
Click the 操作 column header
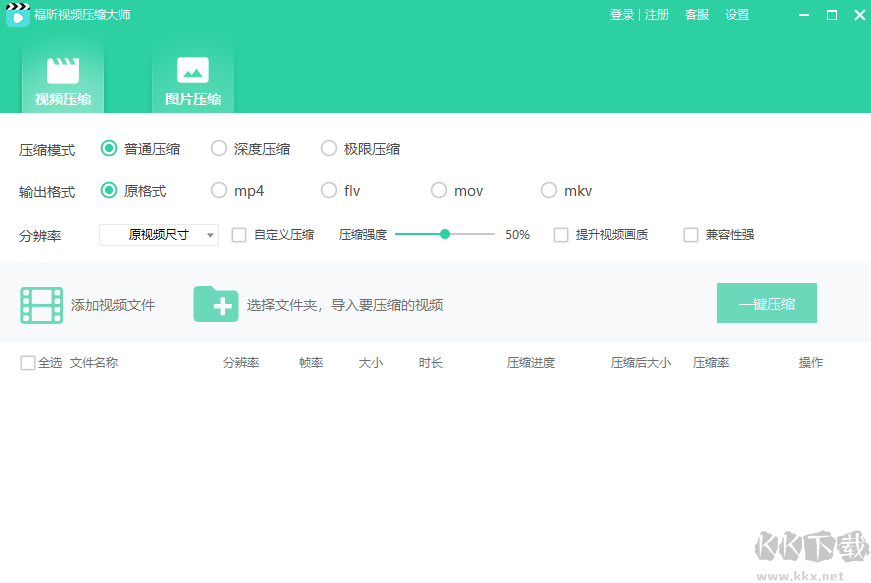coord(810,363)
